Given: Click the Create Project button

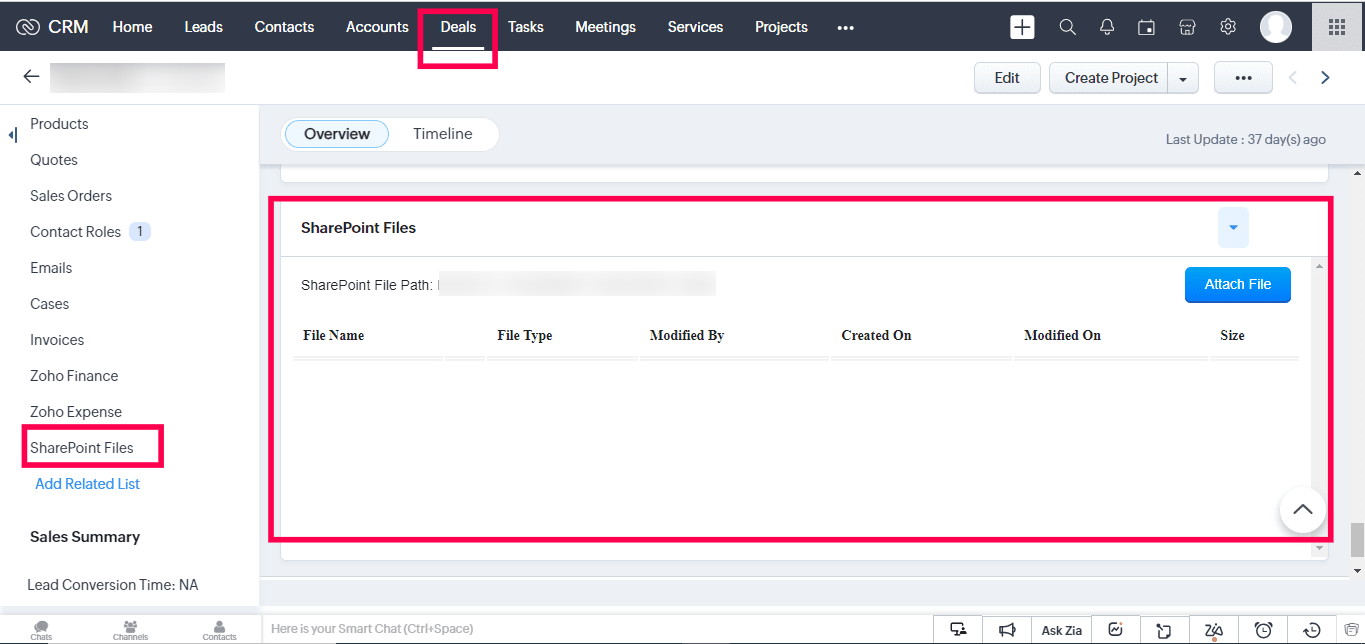Looking at the screenshot, I should (1110, 78).
